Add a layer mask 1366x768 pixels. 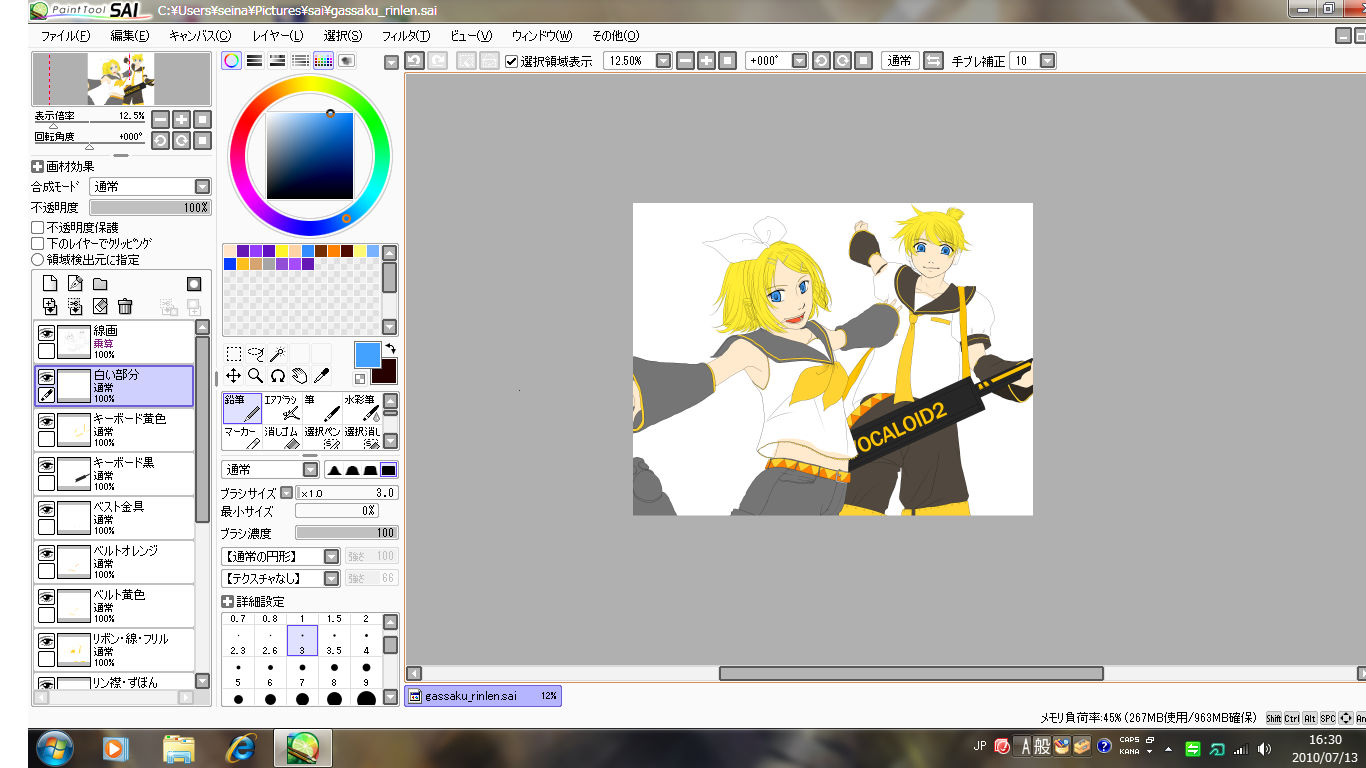(x=194, y=284)
